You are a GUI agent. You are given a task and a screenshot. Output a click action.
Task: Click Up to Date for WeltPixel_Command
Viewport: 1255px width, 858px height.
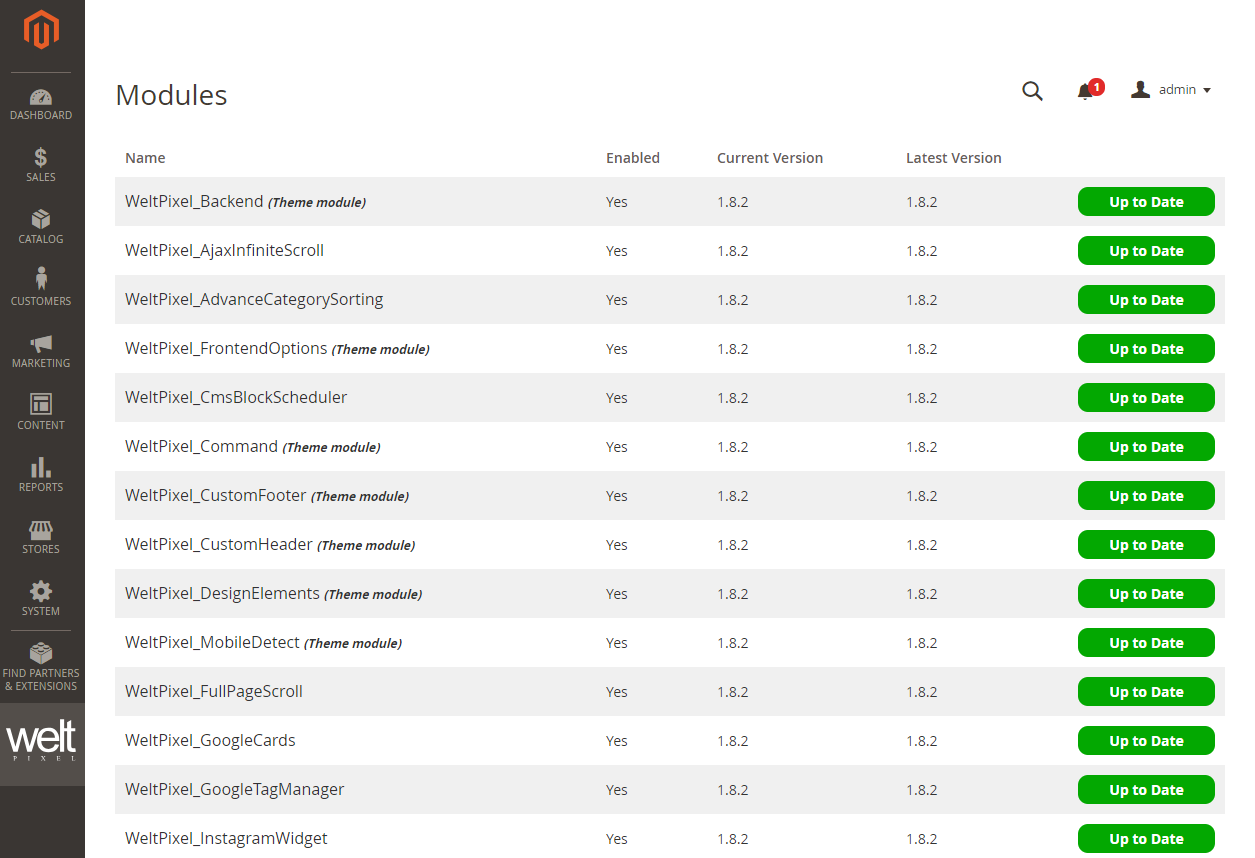(1146, 447)
